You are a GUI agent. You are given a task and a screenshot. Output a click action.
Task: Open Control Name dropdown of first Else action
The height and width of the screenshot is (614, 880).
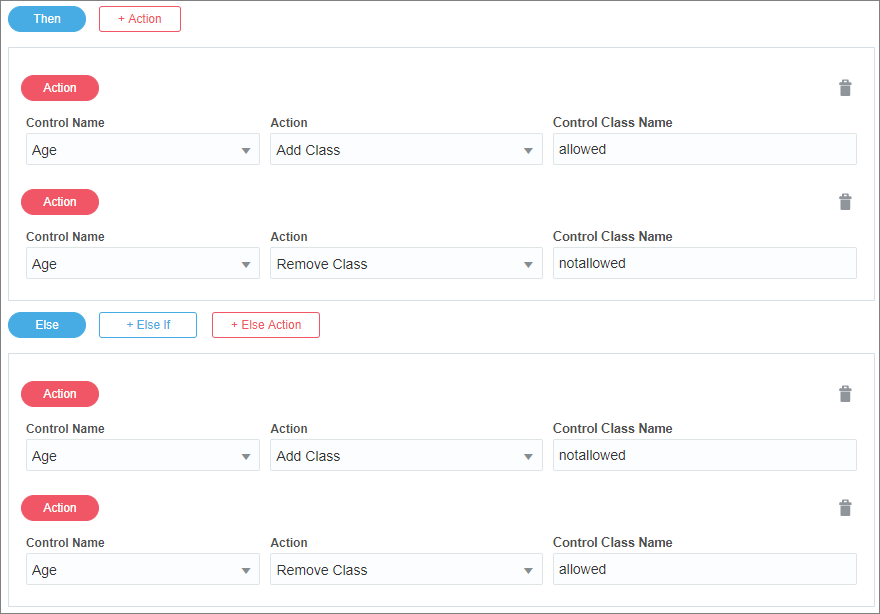(142, 456)
